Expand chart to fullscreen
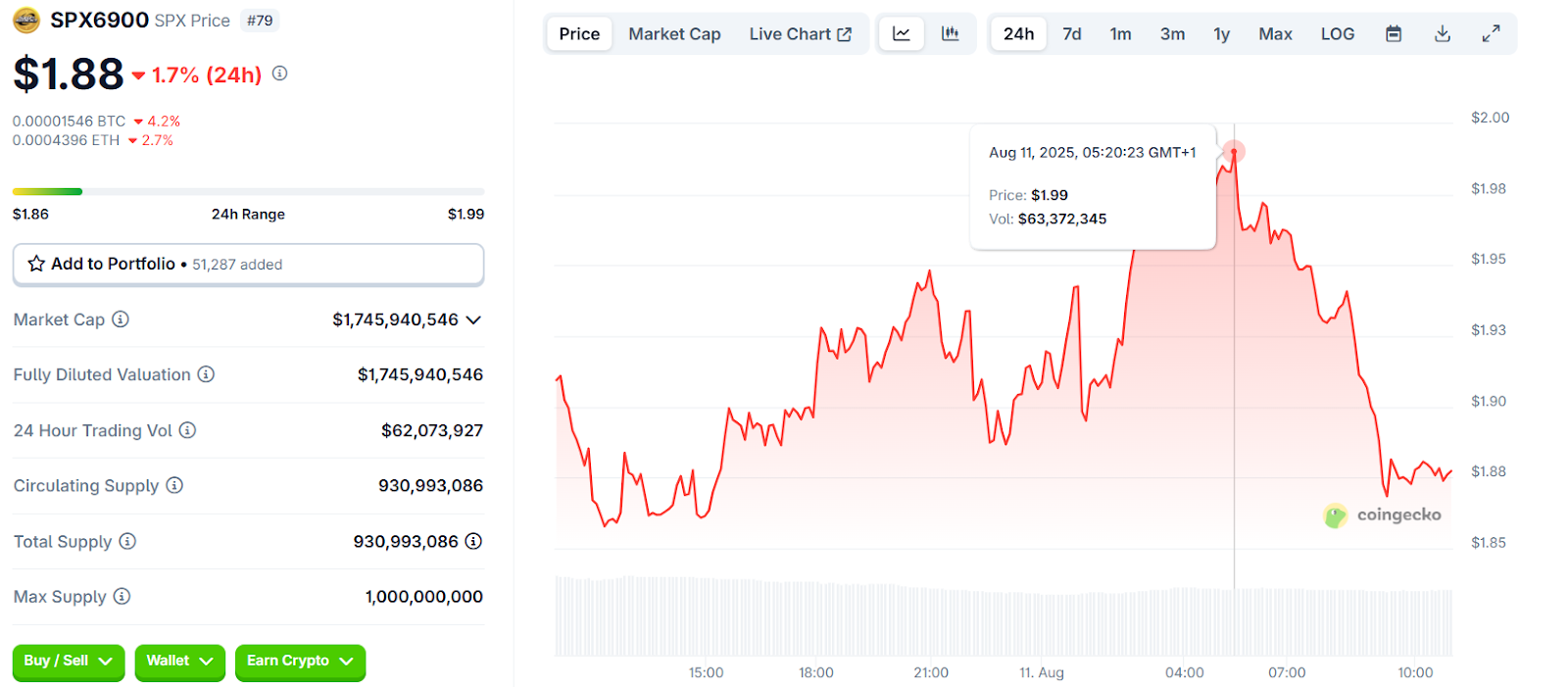This screenshot has width=1568, height=687. coord(1491,34)
